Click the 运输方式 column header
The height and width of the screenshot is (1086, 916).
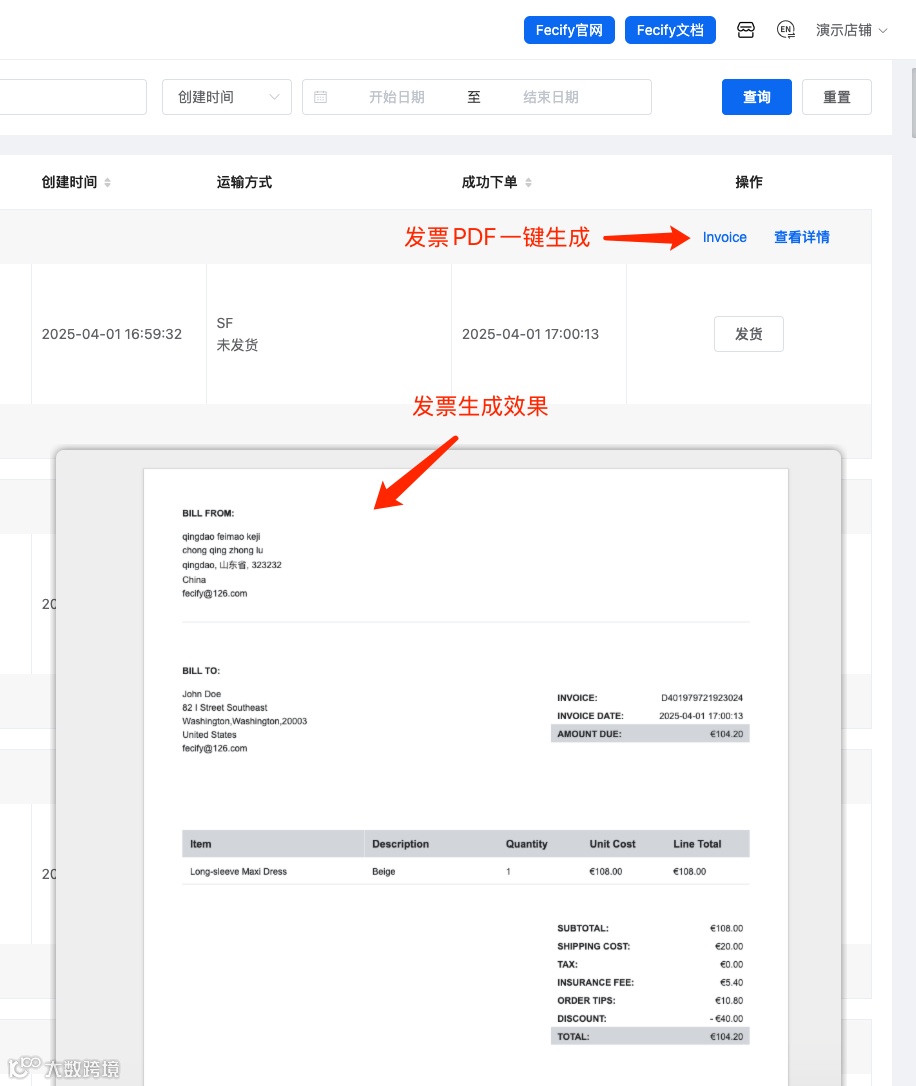tap(244, 182)
